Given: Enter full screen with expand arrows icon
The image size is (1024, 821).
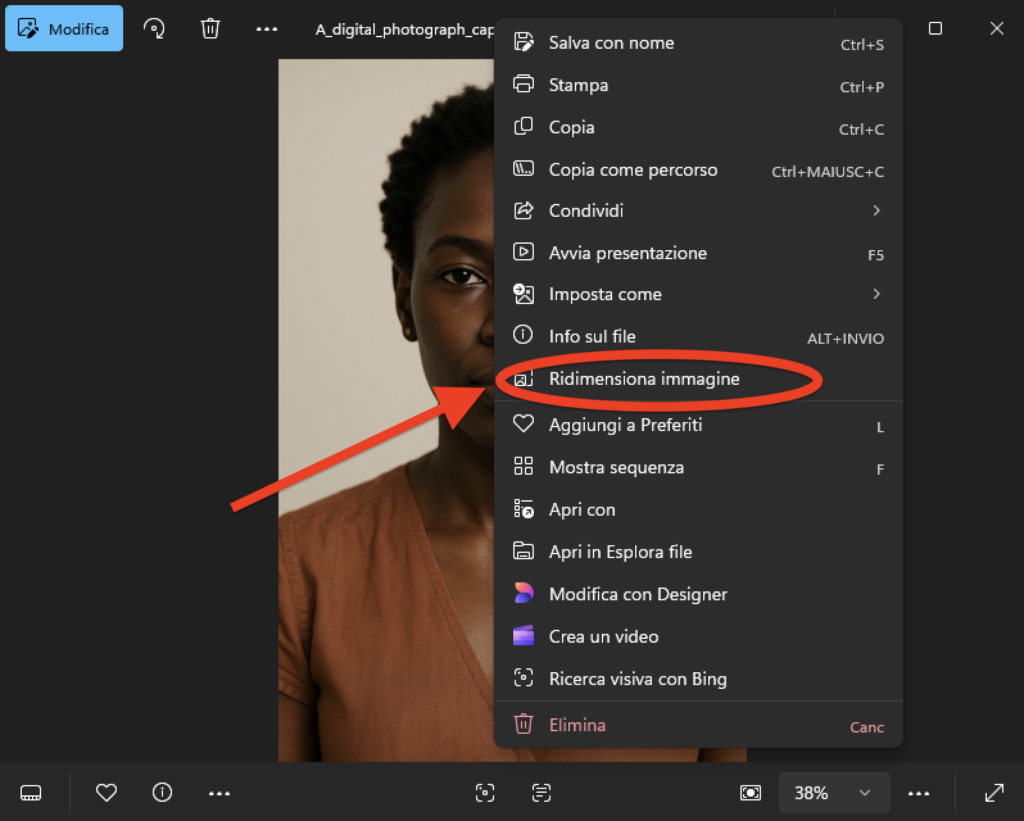Looking at the screenshot, I should click(994, 793).
